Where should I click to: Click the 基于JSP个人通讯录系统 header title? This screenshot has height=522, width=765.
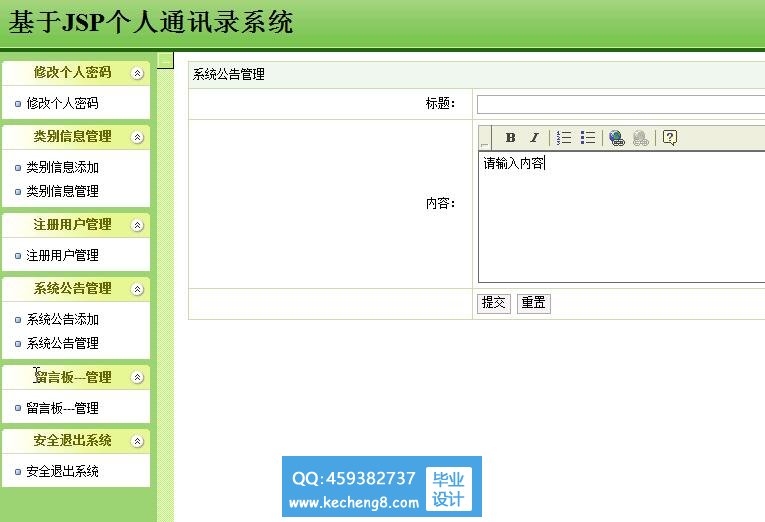coord(151,22)
